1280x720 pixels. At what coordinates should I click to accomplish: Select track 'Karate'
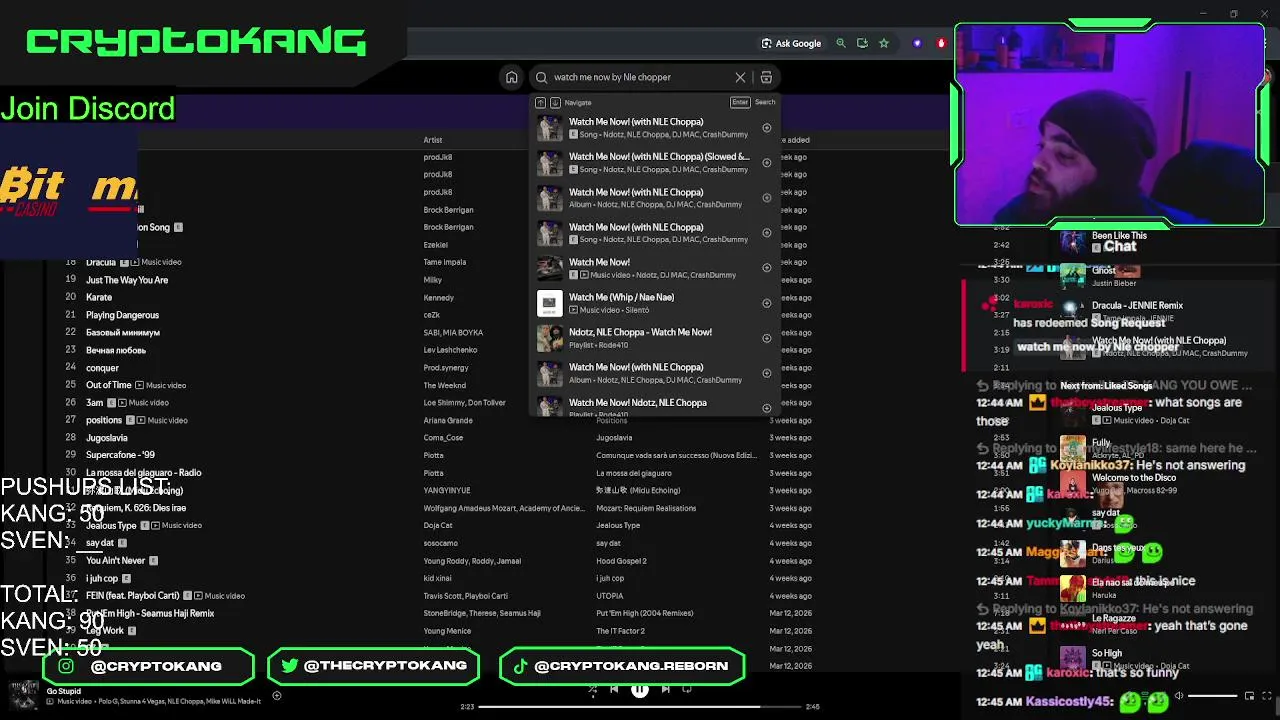click(99, 297)
